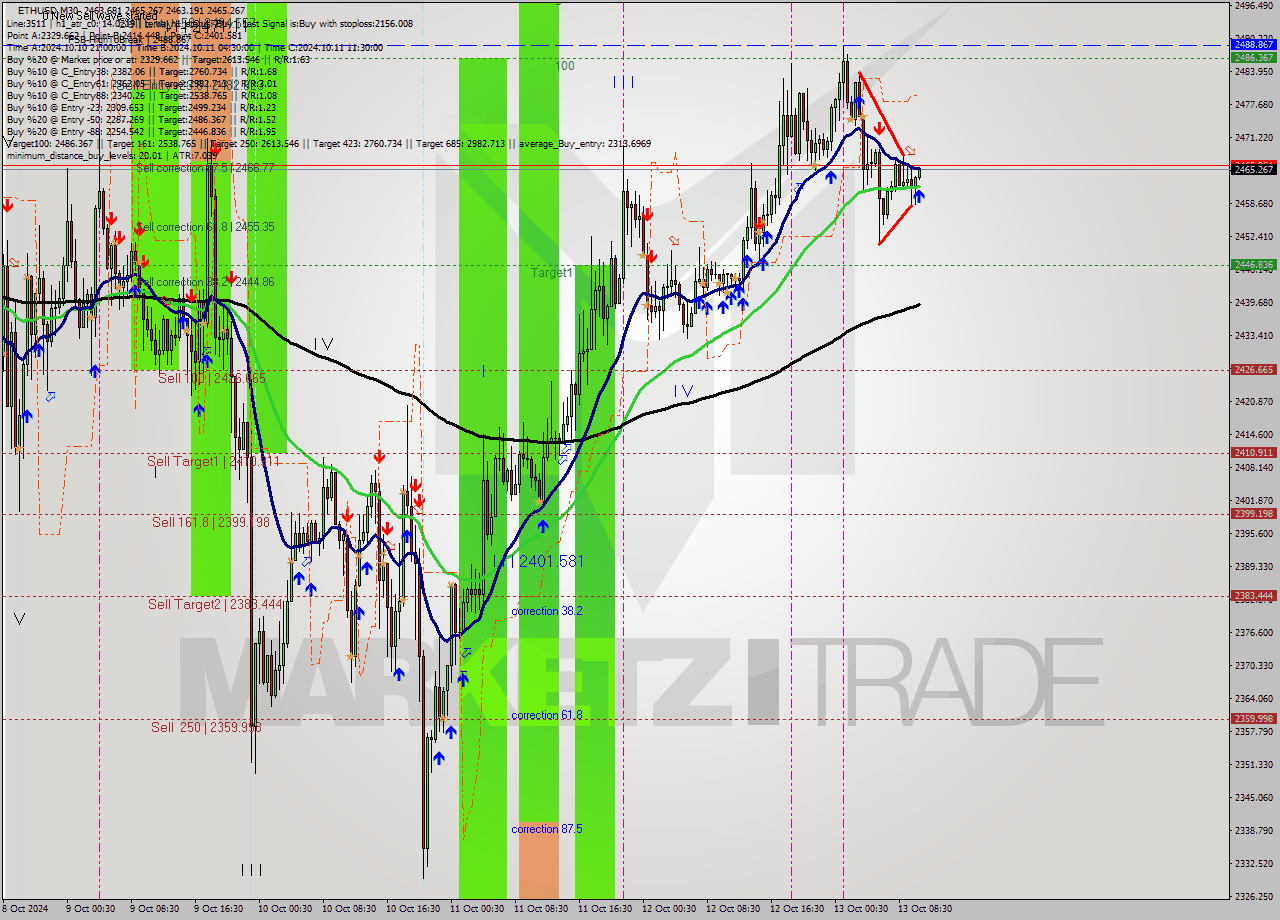Click the black 'V' wave label at left
The image size is (1280, 920).
(20, 619)
